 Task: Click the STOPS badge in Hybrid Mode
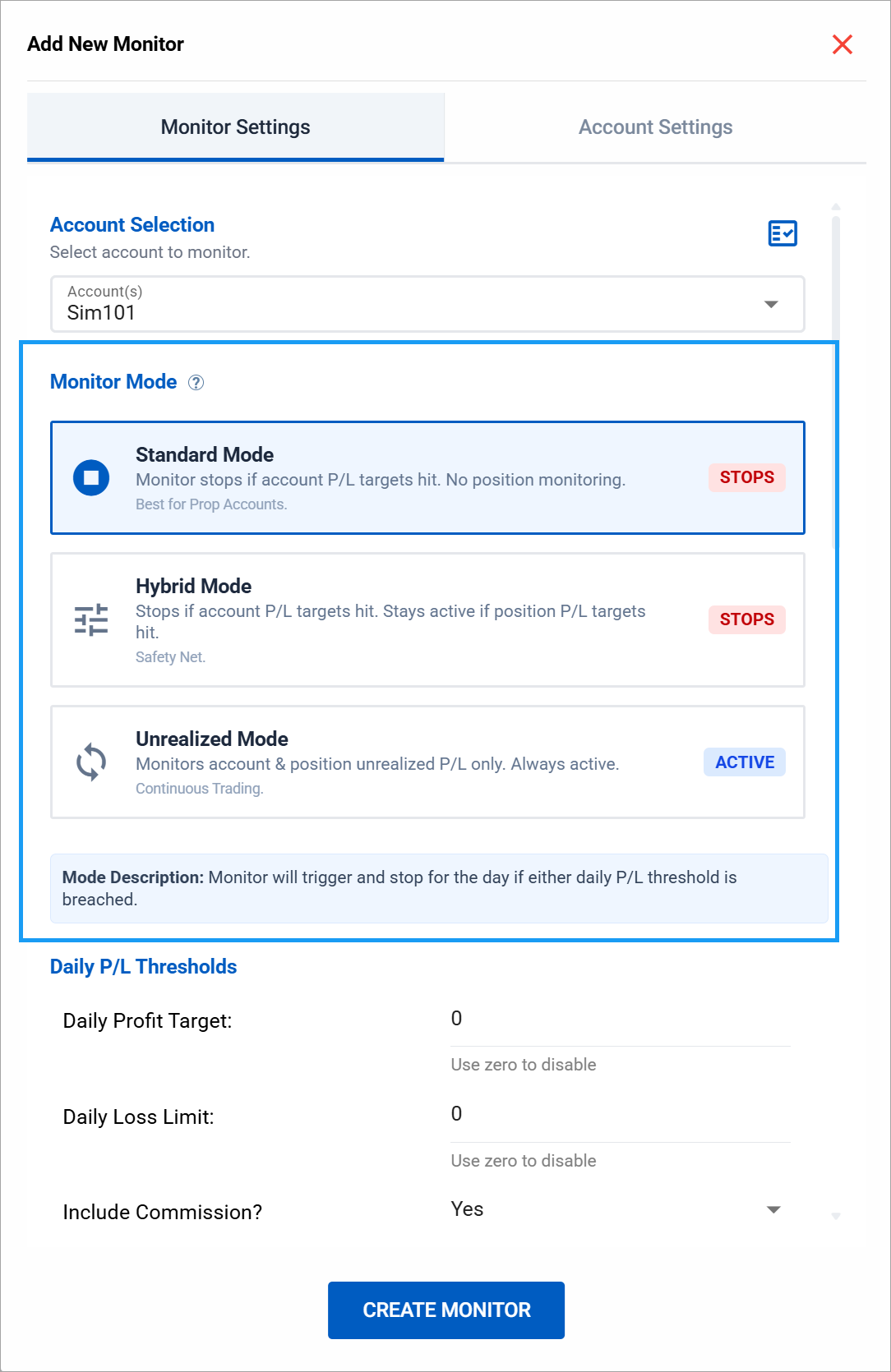pyautogui.click(x=746, y=619)
